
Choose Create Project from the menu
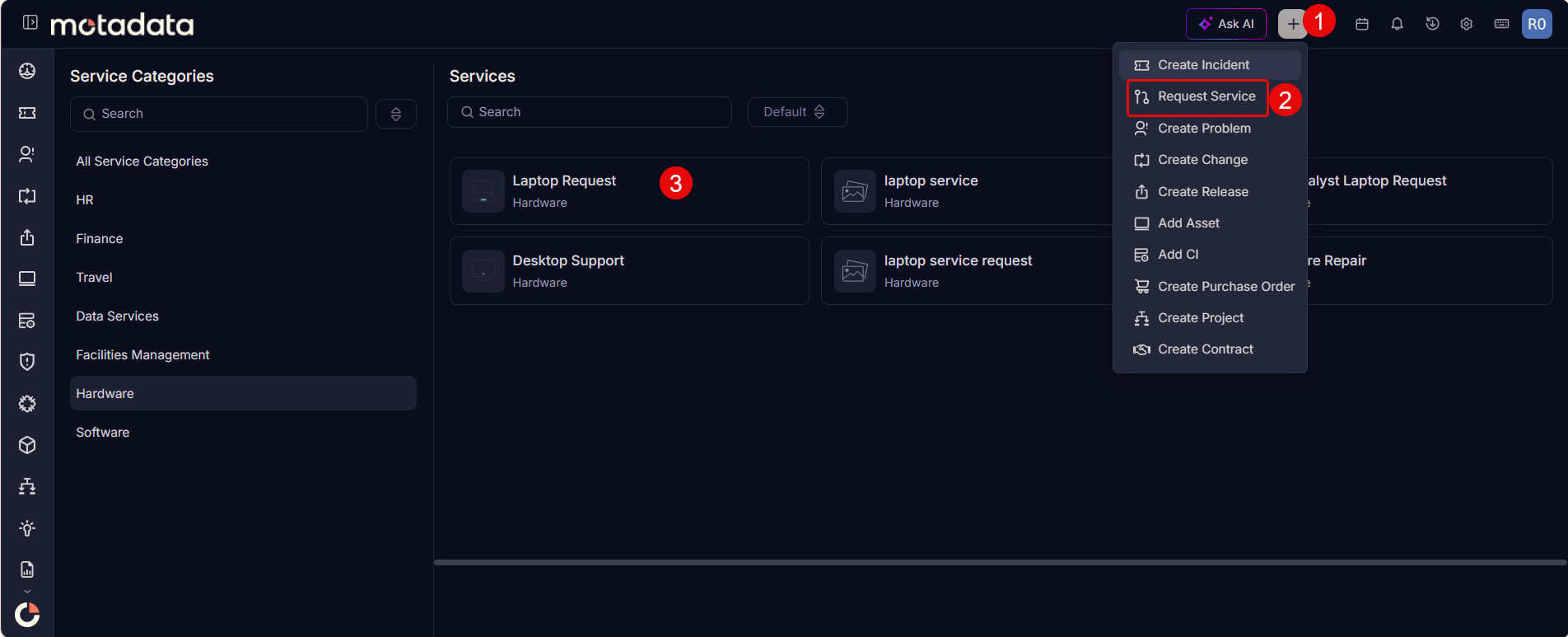tap(1210, 318)
